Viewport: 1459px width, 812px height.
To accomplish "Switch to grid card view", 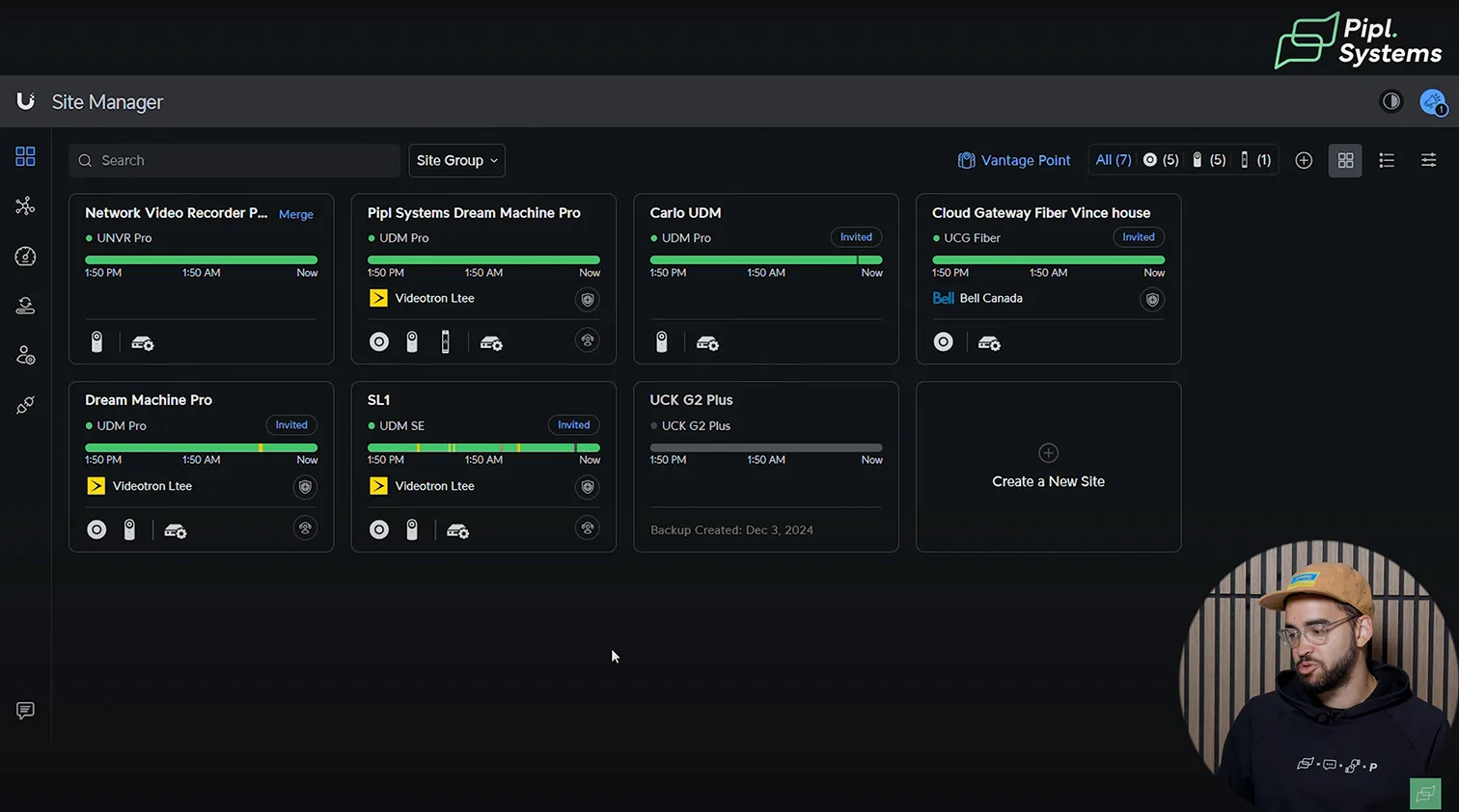I will point(1345,161).
